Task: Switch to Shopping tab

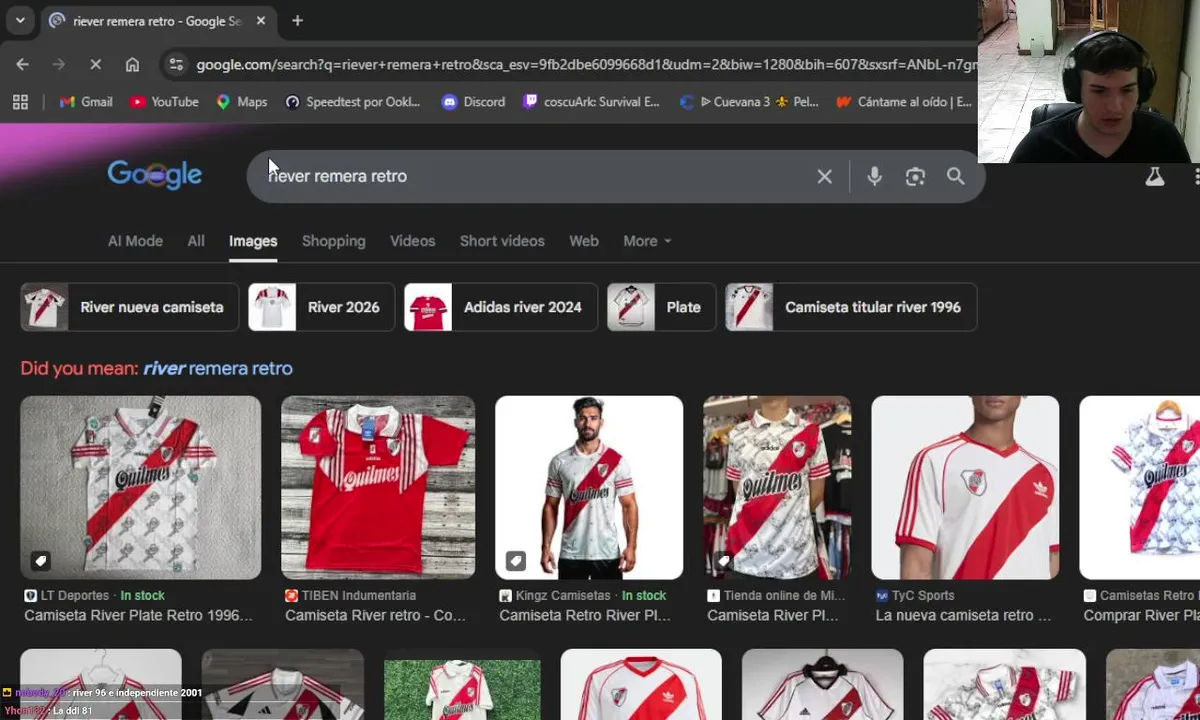Action: 334,241
